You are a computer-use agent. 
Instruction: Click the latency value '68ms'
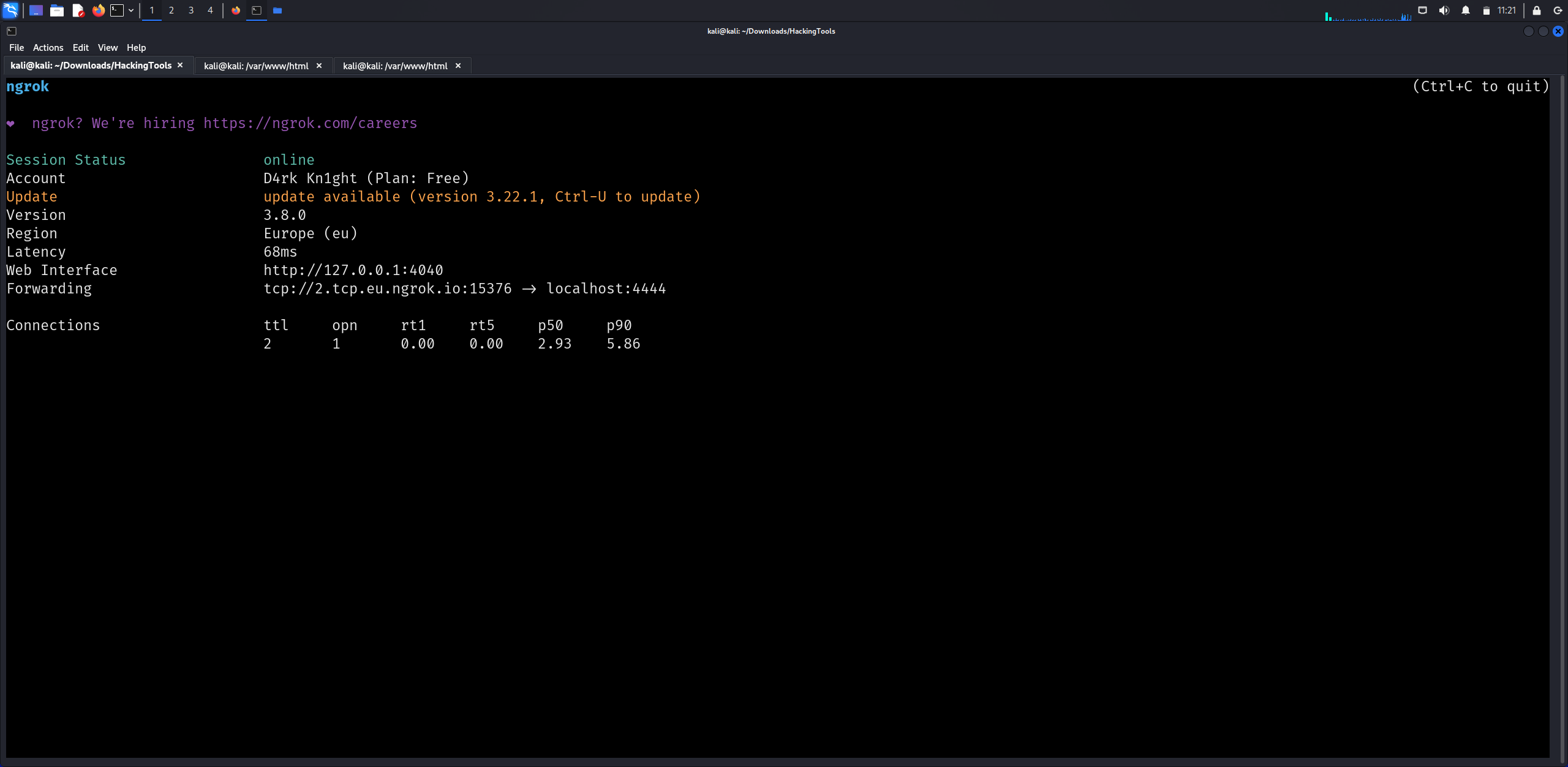point(281,252)
